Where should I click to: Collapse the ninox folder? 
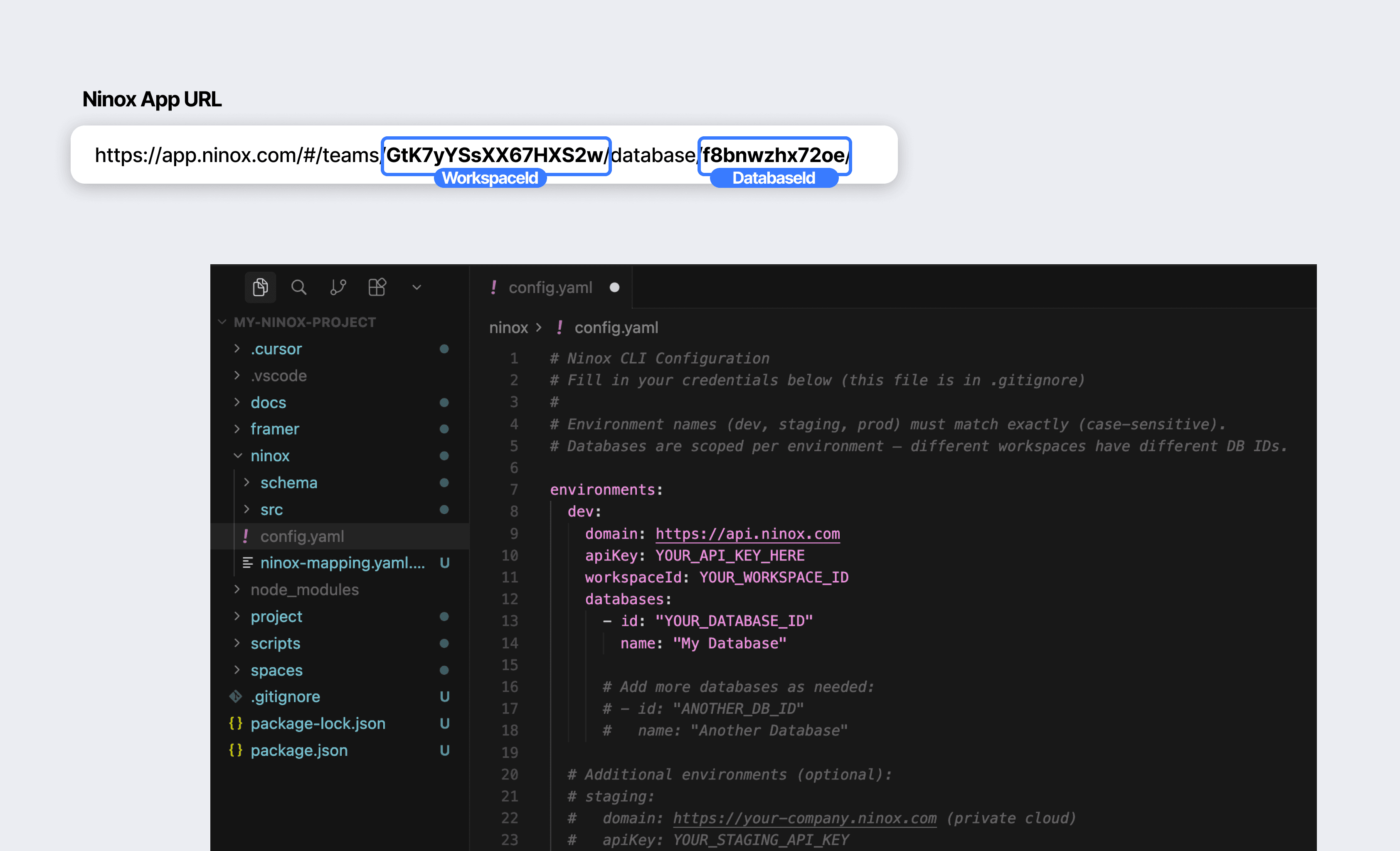pos(237,455)
